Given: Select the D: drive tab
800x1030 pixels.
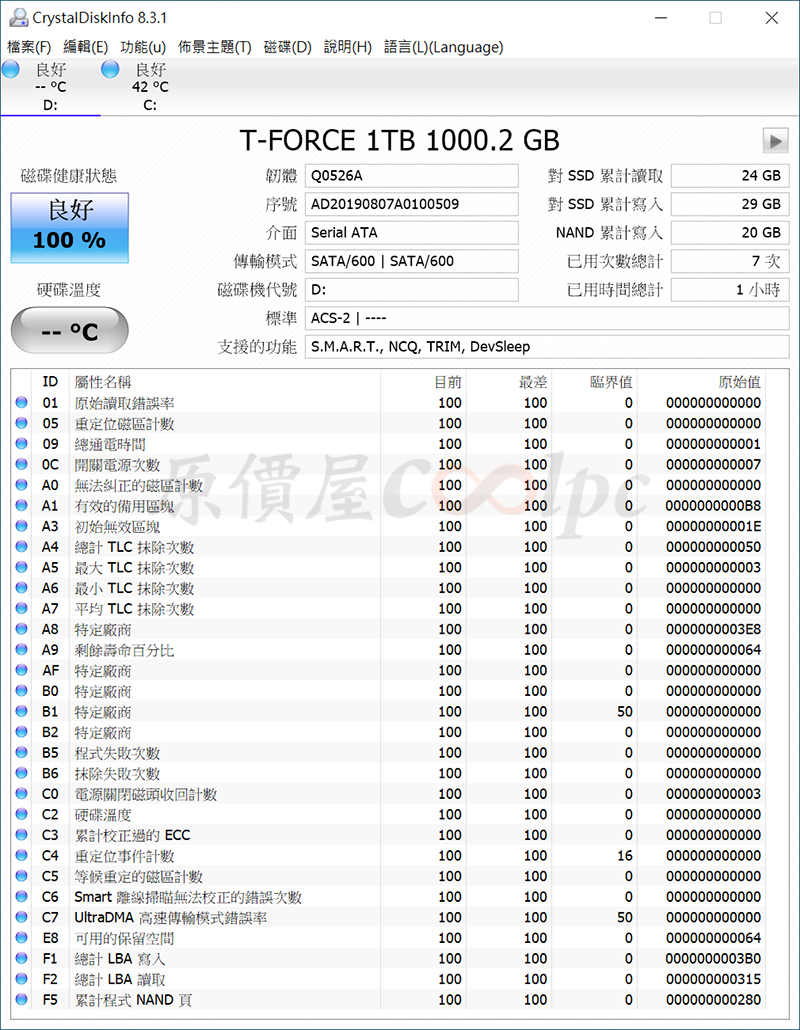Looking at the screenshot, I should click(51, 87).
